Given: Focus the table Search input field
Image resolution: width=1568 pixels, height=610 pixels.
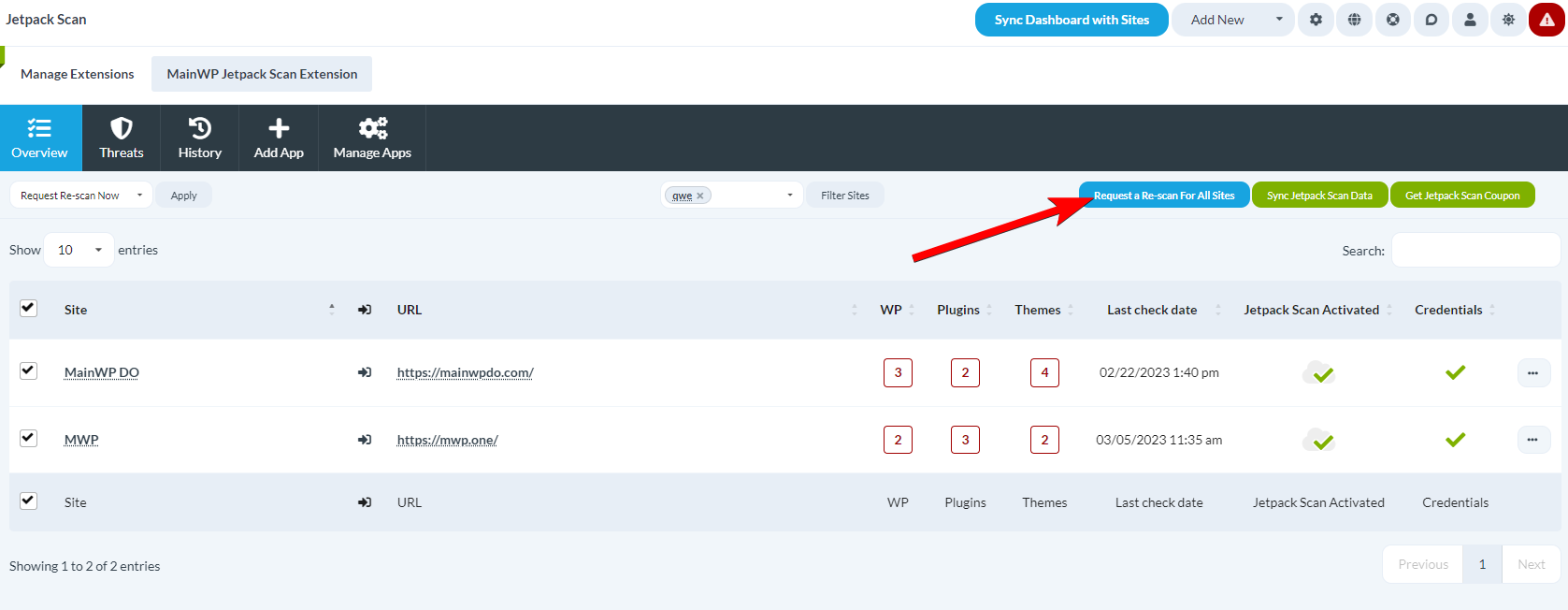Looking at the screenshot, I should coord(1475,251).
